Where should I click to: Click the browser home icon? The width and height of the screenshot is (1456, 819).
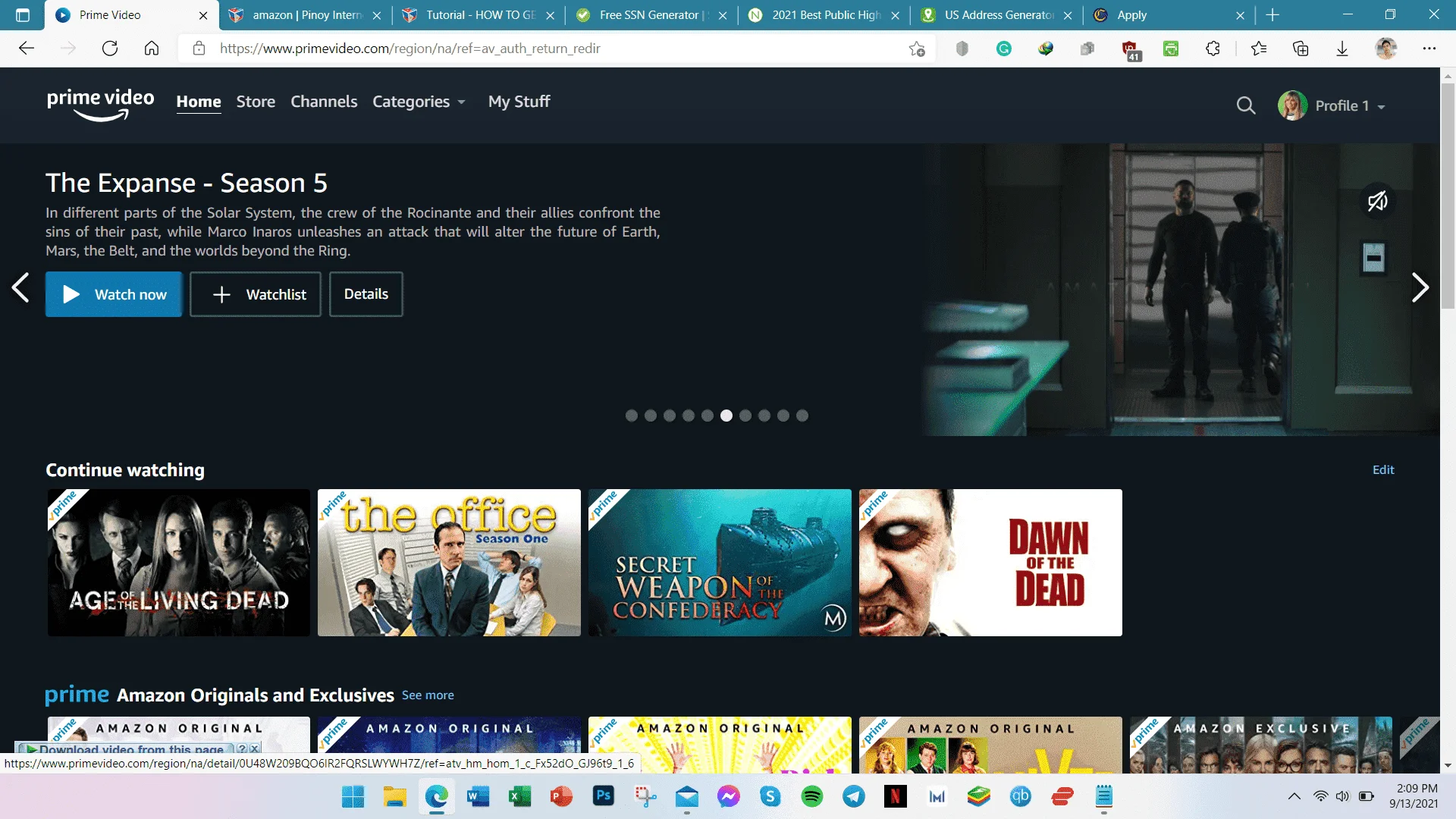pyautogui.click(x=152, y=49)
